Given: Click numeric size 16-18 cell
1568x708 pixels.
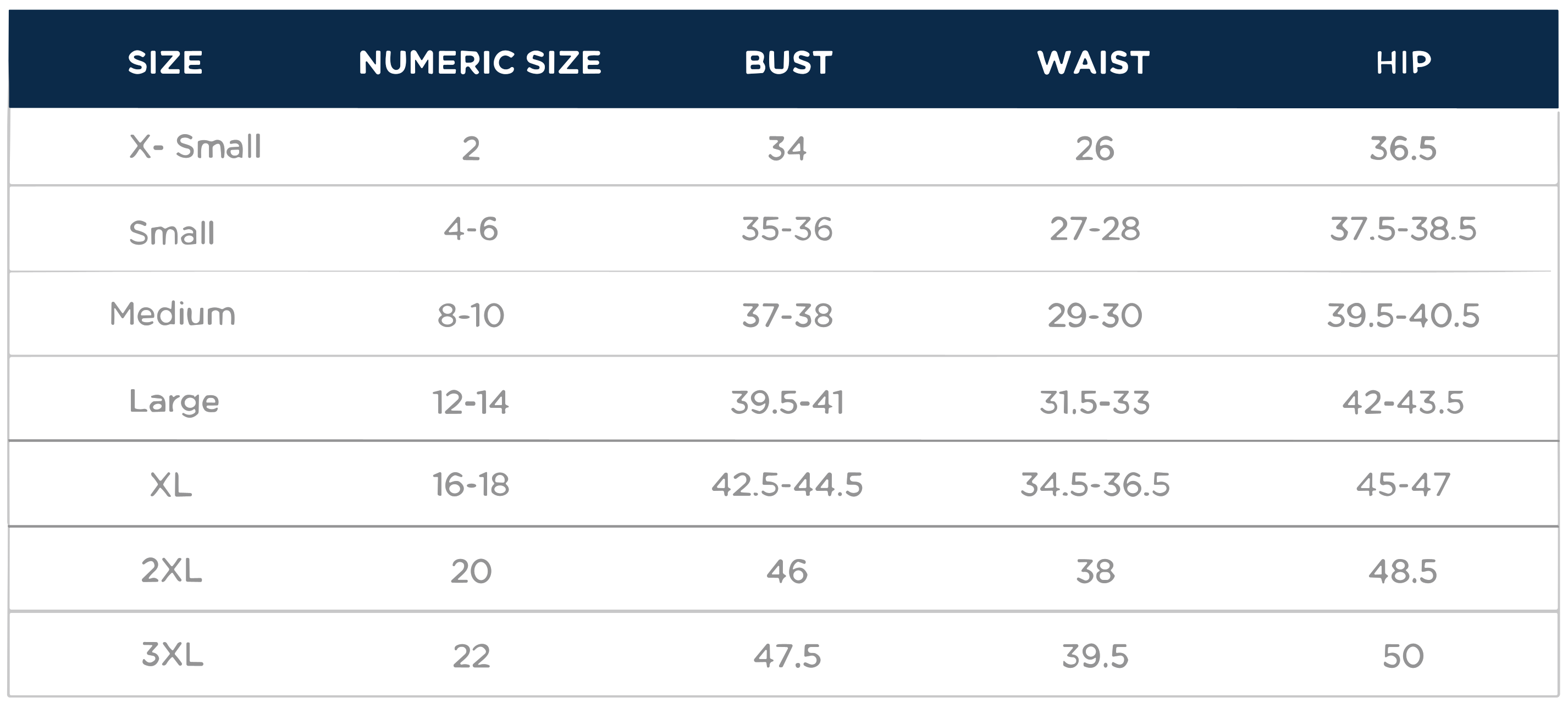Looking at the screenshot, I should click(471, 485).
